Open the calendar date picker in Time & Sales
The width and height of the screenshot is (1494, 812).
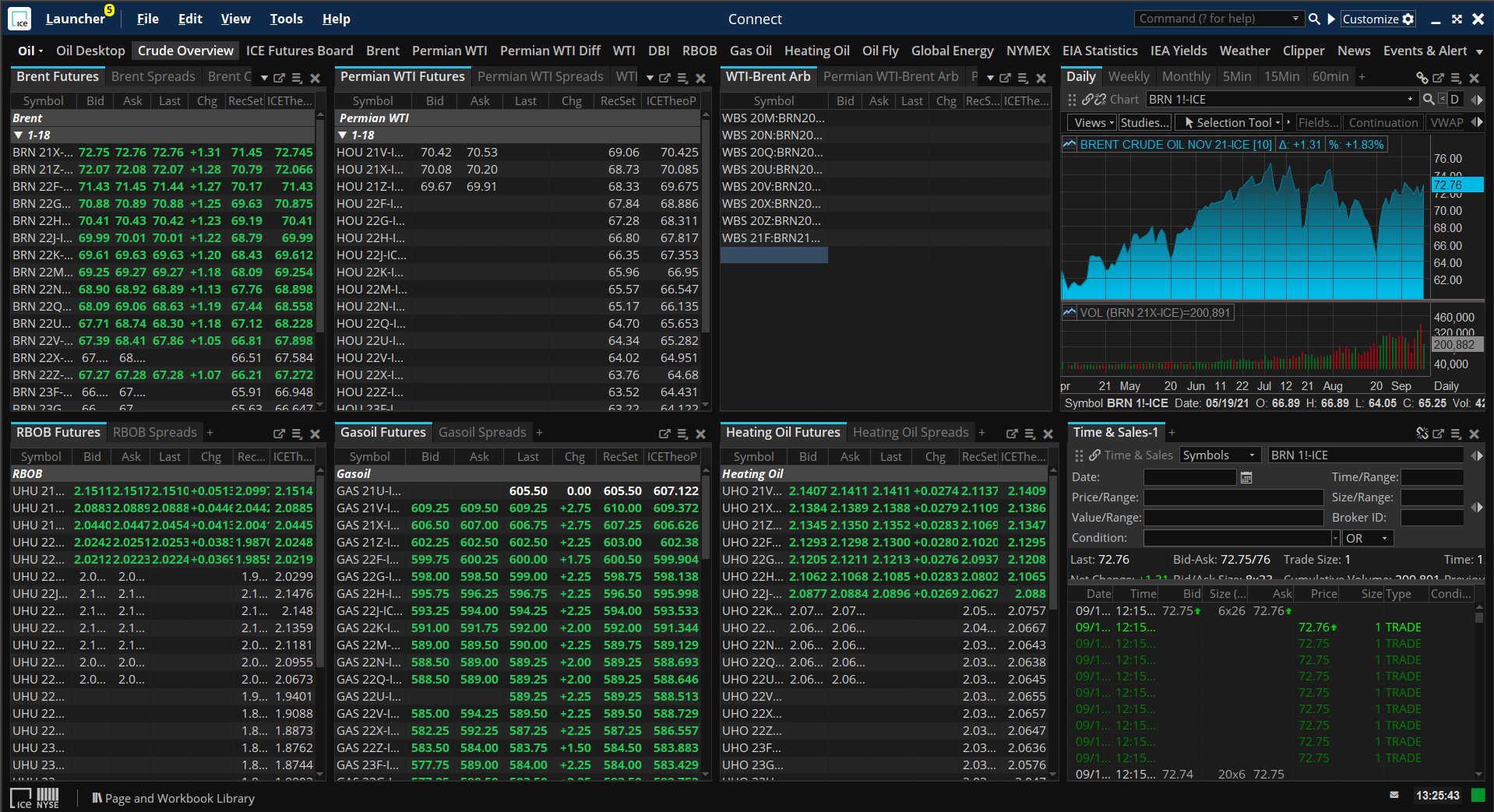1246,477
